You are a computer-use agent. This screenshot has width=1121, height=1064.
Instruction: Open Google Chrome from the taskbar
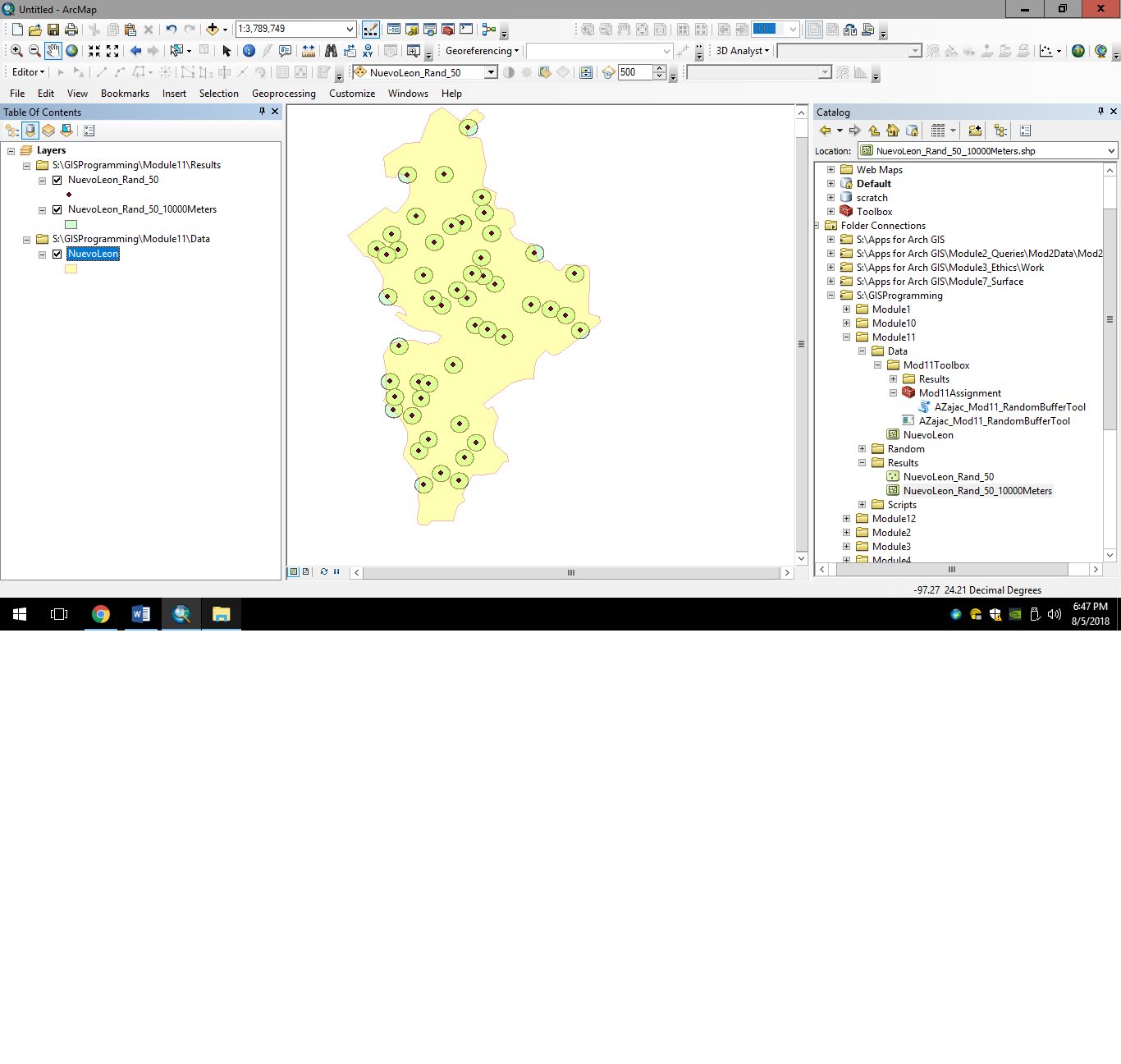coord(101,613)
